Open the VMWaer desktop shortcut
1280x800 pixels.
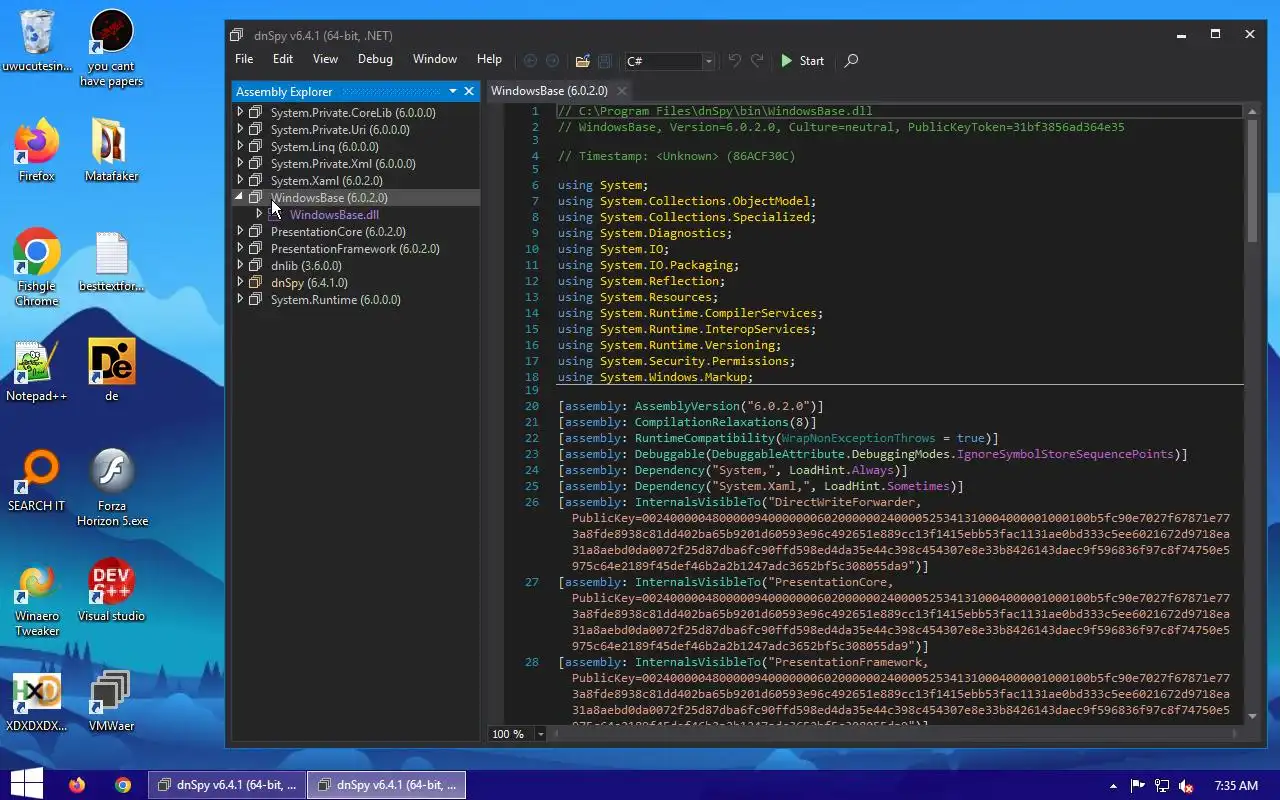[112, 701]
